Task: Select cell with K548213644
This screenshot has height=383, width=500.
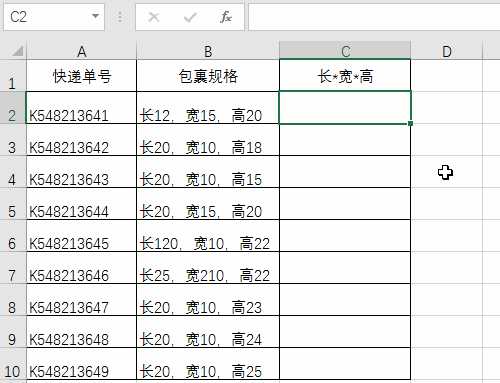Action: coord(82,204)
